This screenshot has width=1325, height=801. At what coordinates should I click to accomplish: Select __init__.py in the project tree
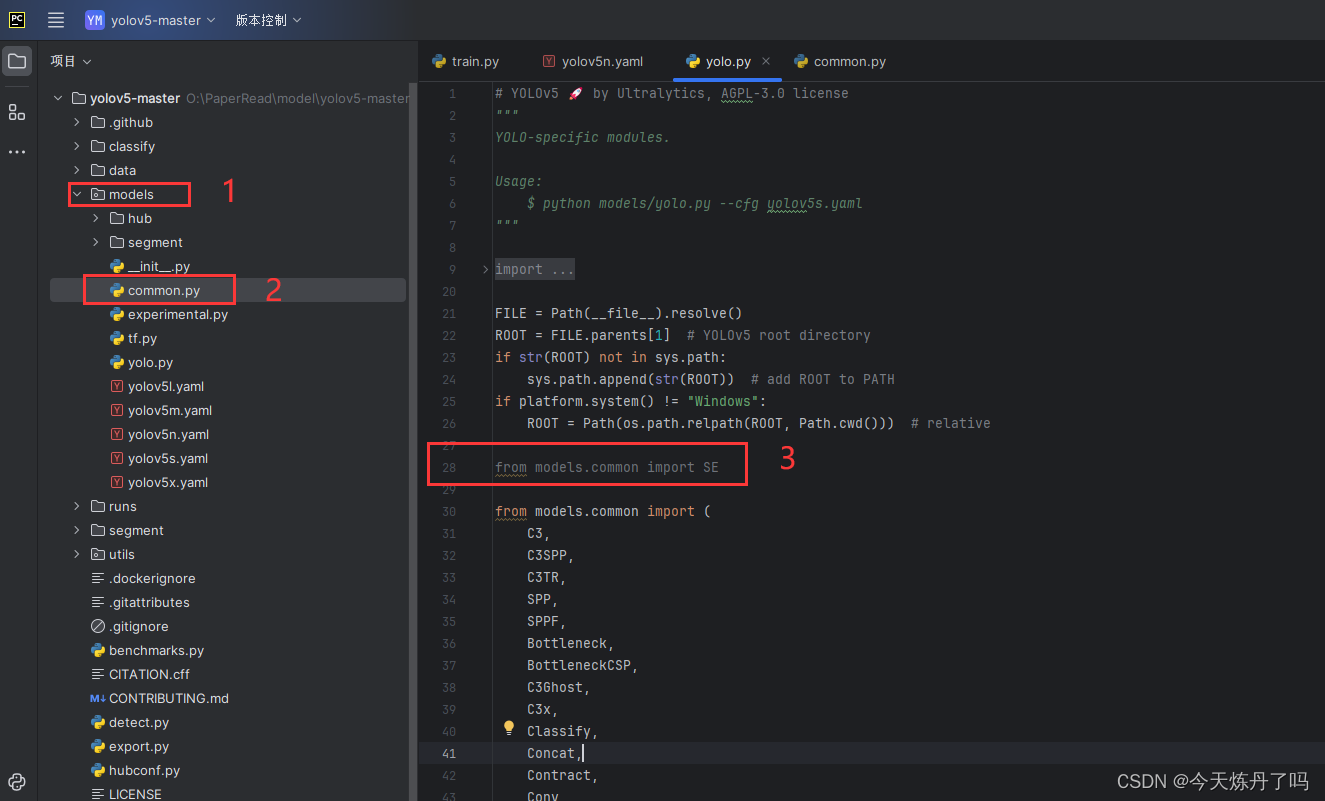click(x=150, y=266)
